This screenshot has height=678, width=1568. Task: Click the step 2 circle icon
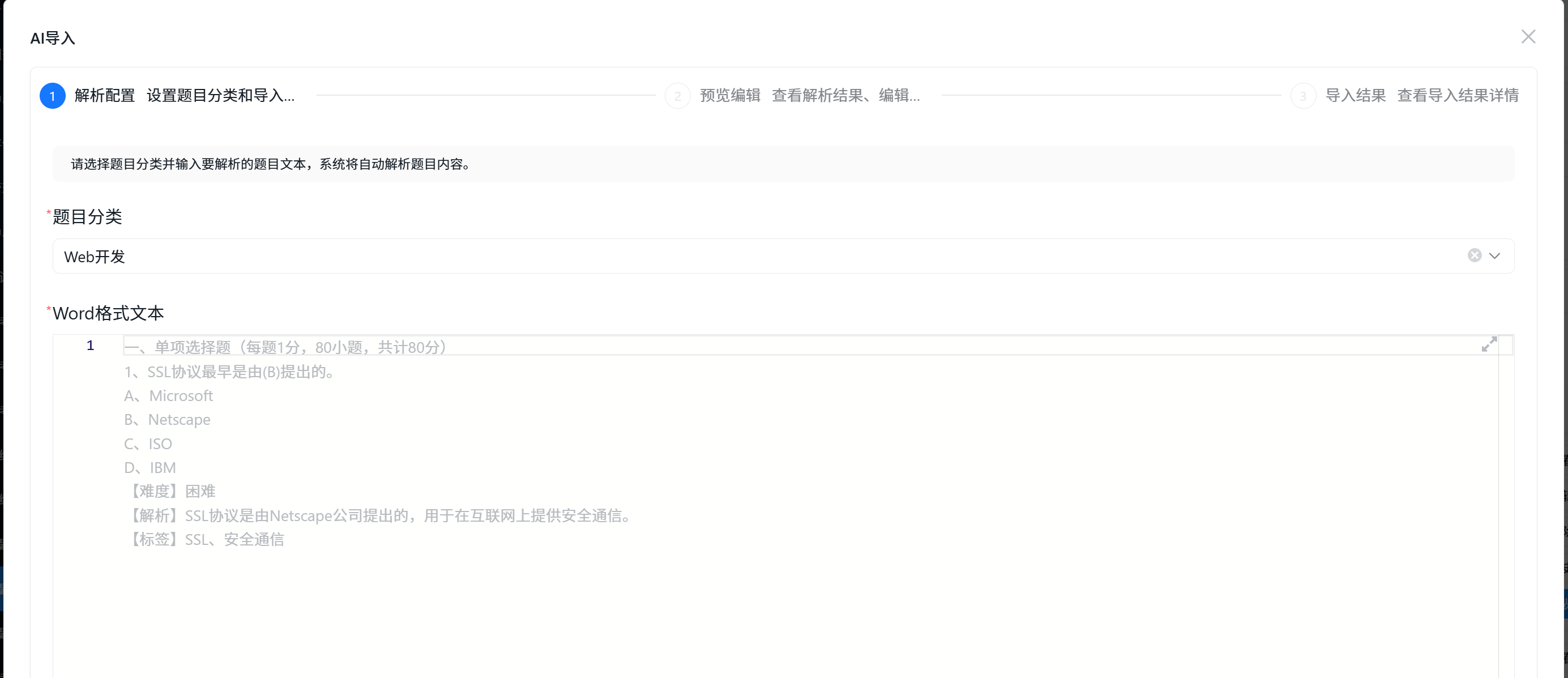coord(677,96)
